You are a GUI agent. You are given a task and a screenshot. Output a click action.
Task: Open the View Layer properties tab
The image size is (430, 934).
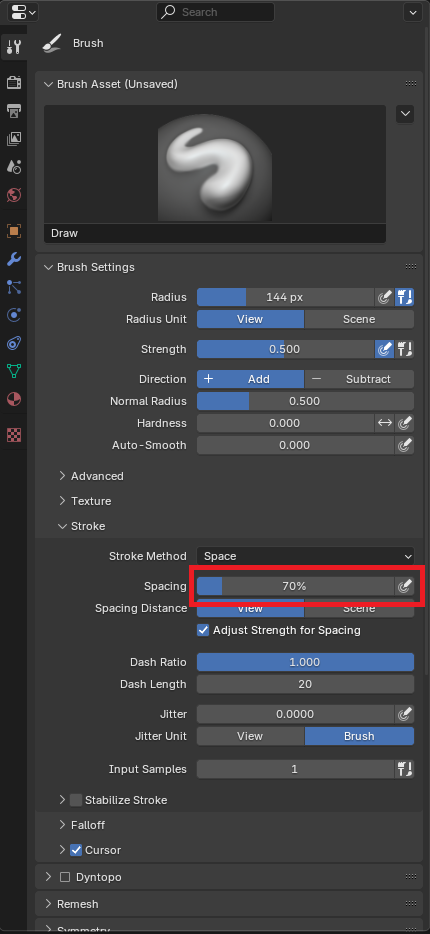pos(14,139)
